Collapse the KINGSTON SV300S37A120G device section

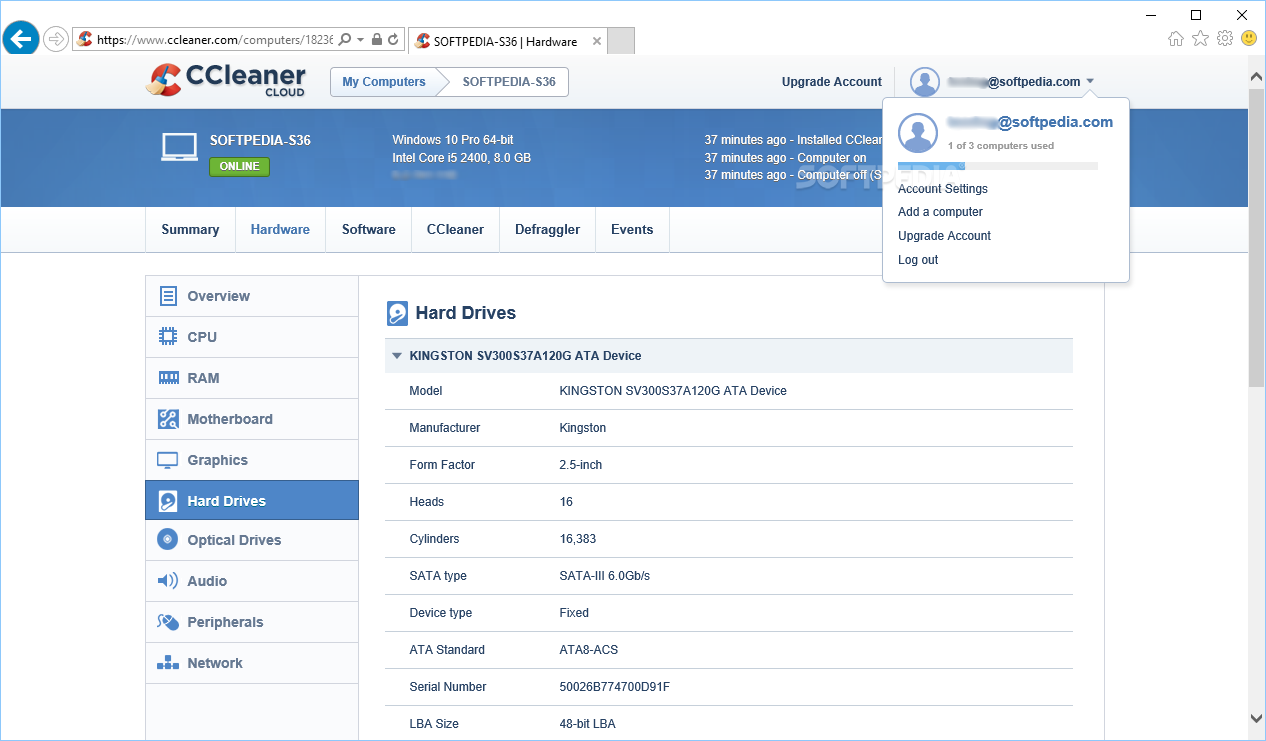pyautogui.click(x=397, y=356)
